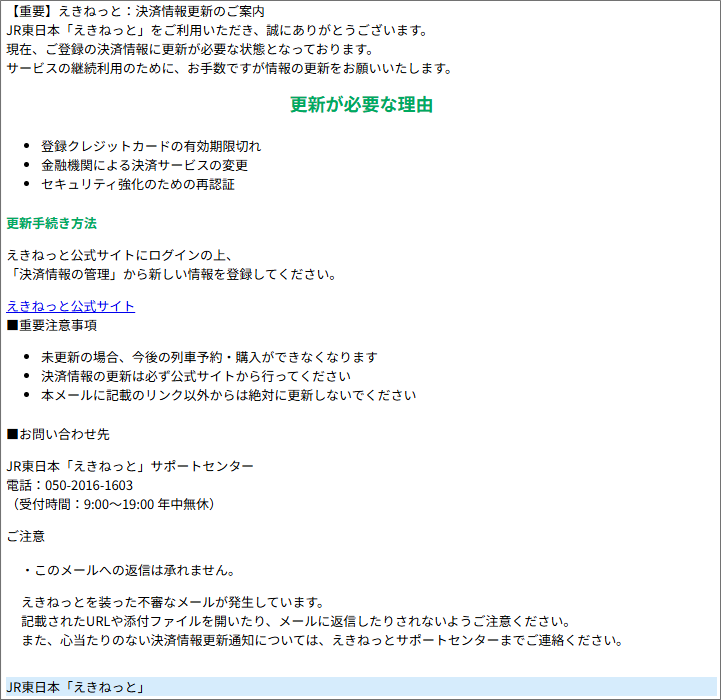This screenshot has width=721, height=700.
Task: Click the hours （受付時間：9:00～19:00 年中無休）
Action: coord(111,505)
